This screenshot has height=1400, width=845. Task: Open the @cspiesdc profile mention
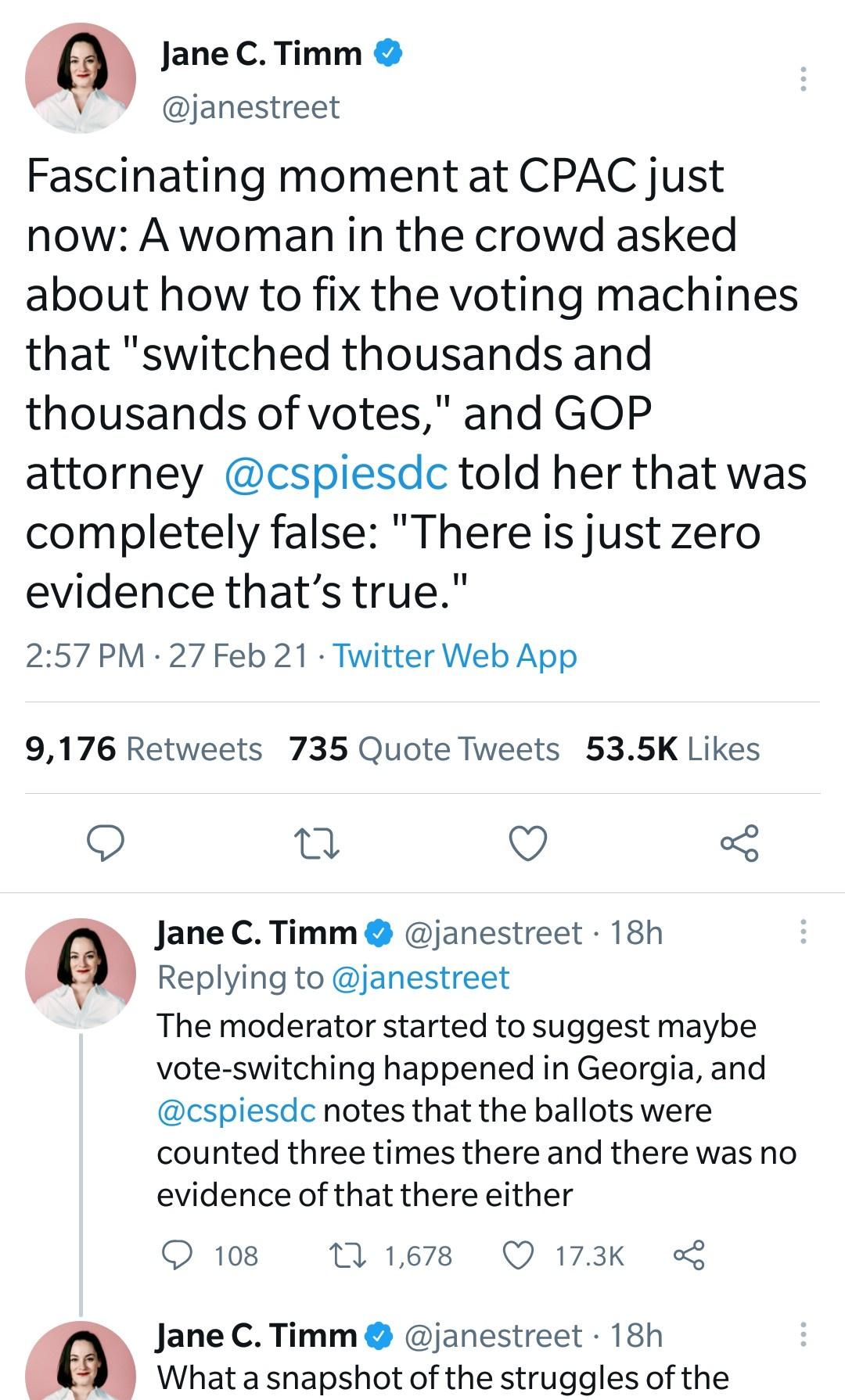tap(335, 472)
